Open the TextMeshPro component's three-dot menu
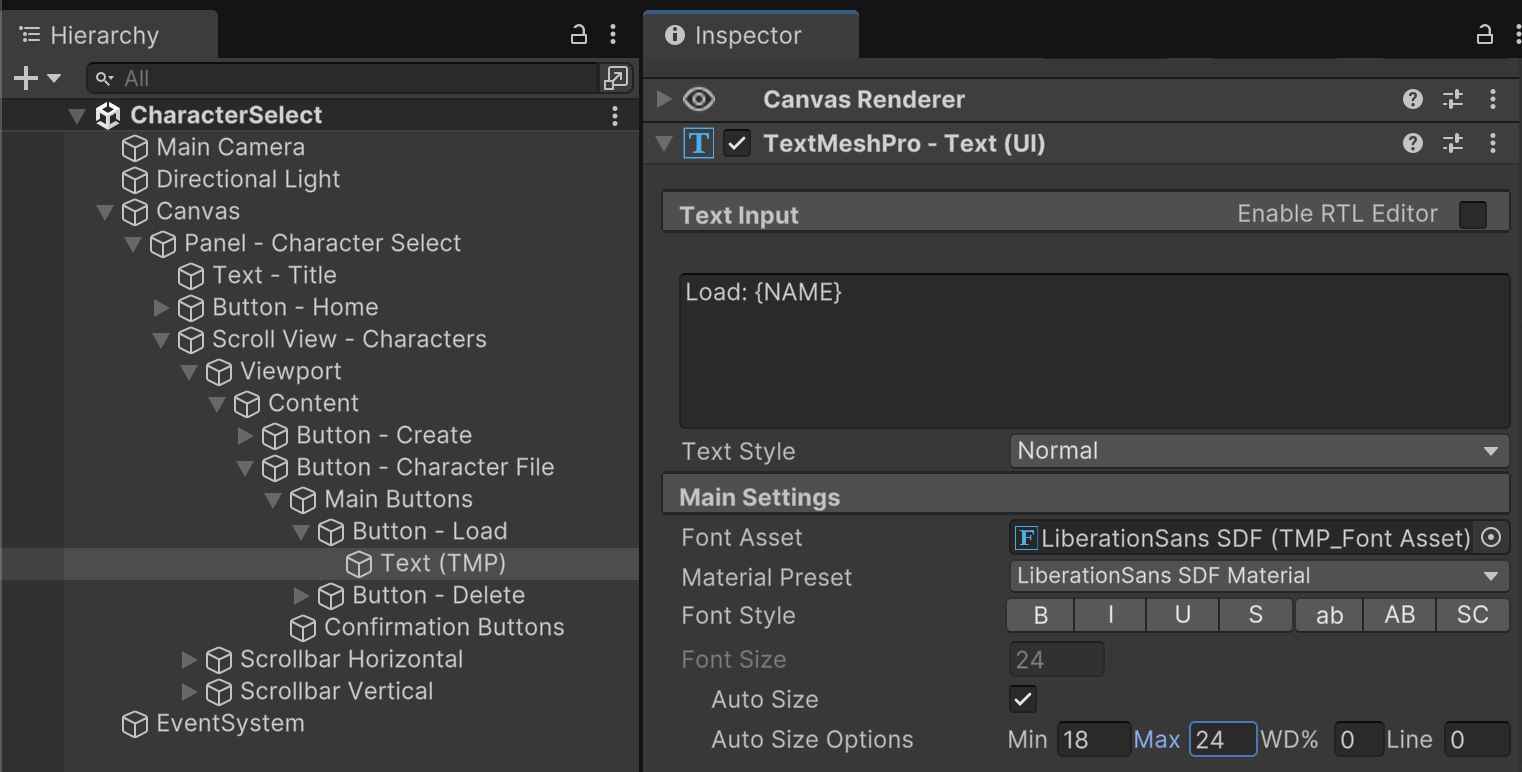 tap(1492, 144)
